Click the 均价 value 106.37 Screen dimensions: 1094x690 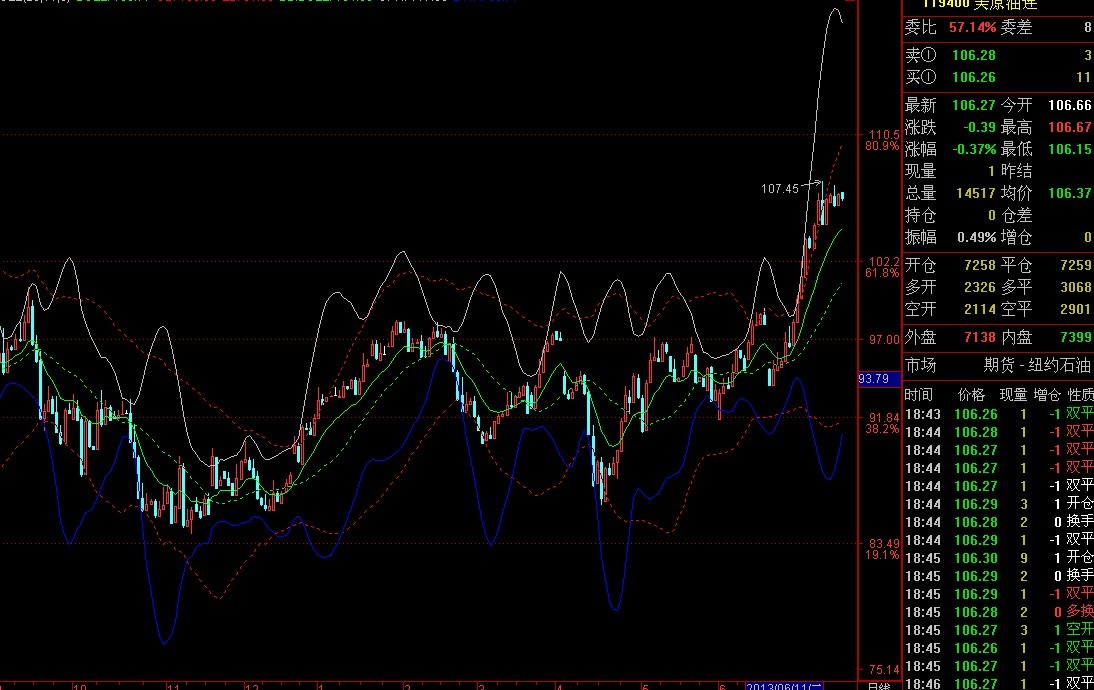tap(1070, 193)
